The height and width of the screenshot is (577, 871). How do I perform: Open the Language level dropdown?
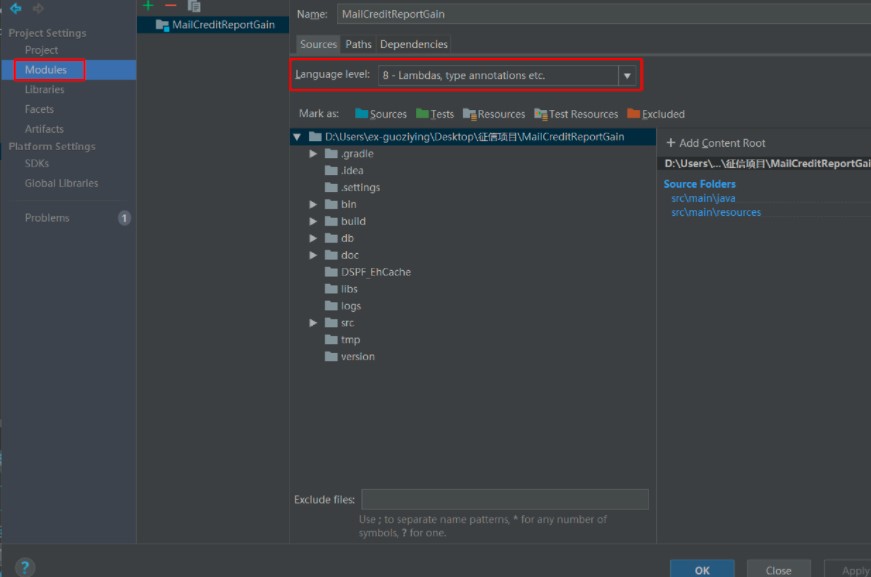pyautogui.click(x=627, y=75)
